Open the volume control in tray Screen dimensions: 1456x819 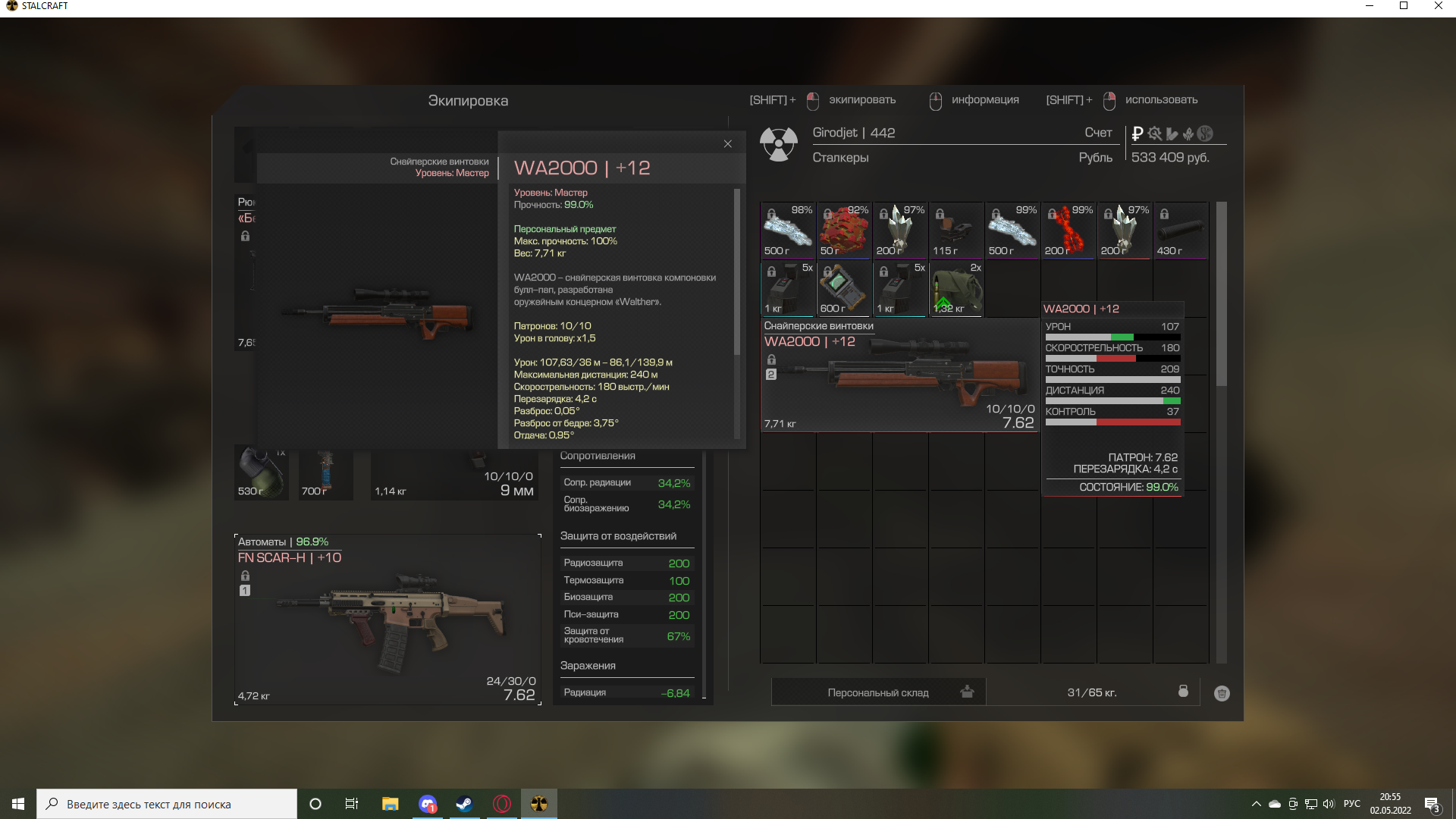pyautogui.click(x=1329, y=804)
